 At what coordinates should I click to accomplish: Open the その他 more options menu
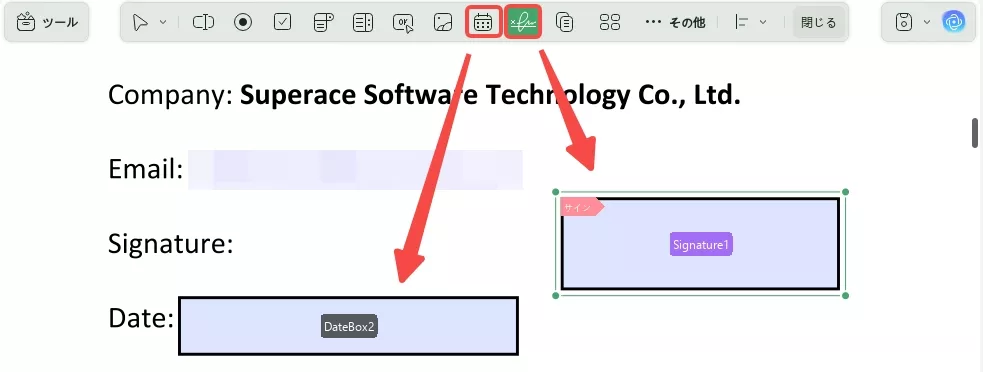[x=675, y=23]
